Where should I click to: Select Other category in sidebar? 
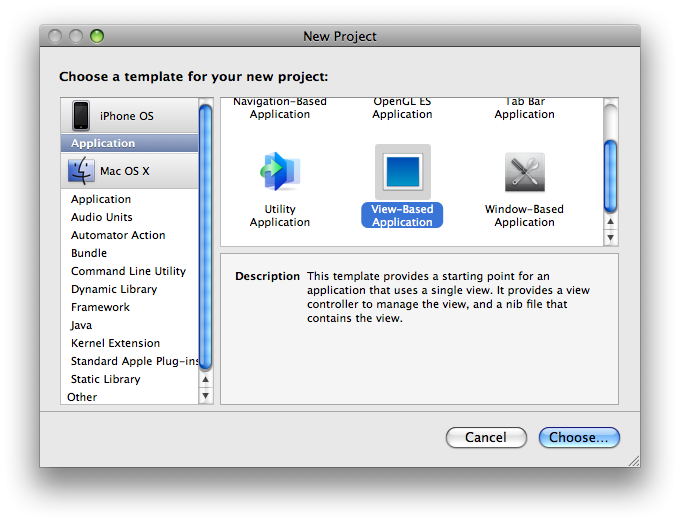[x=130, y=397]
